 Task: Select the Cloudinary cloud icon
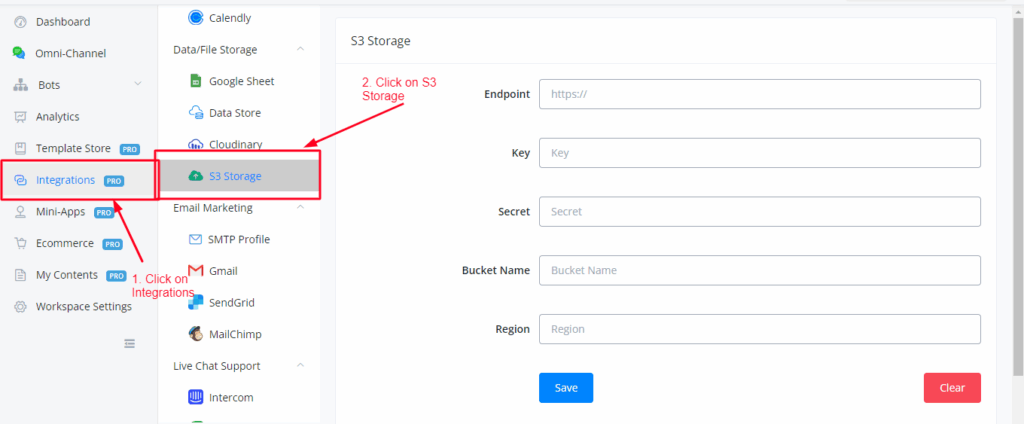click(x=195, y=145)
